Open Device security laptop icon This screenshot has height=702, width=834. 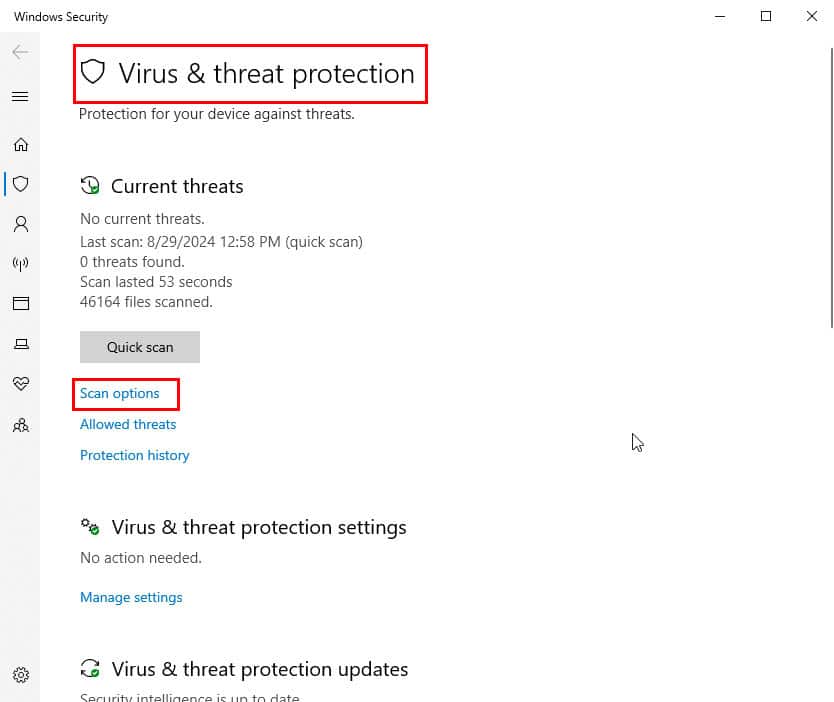point(21,344)
